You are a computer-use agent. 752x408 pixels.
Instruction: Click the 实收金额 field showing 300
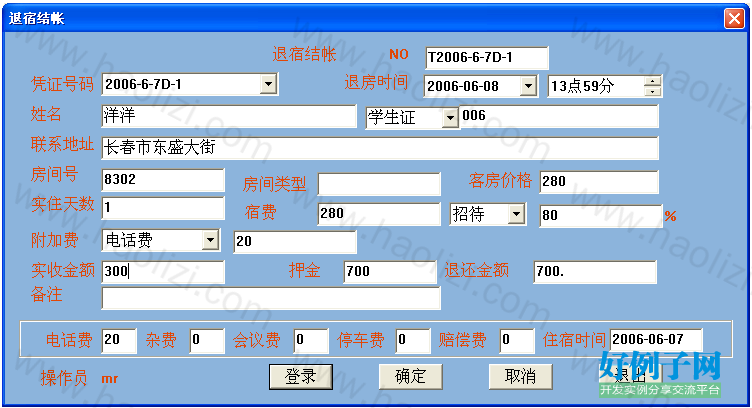click(x=163, y=272)
